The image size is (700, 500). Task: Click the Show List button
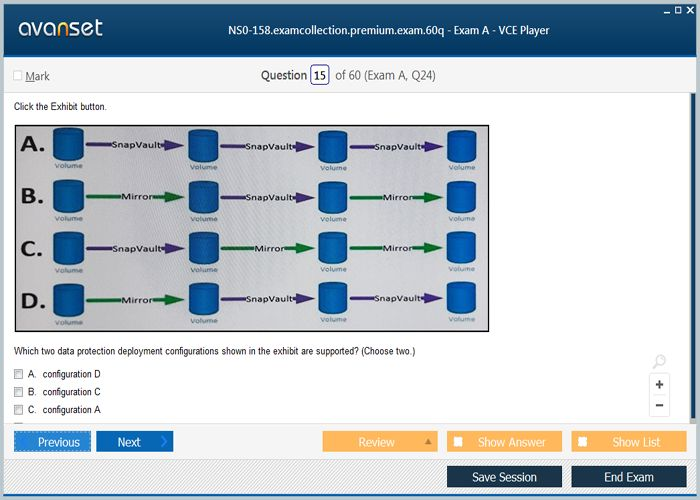pos(629,442)
